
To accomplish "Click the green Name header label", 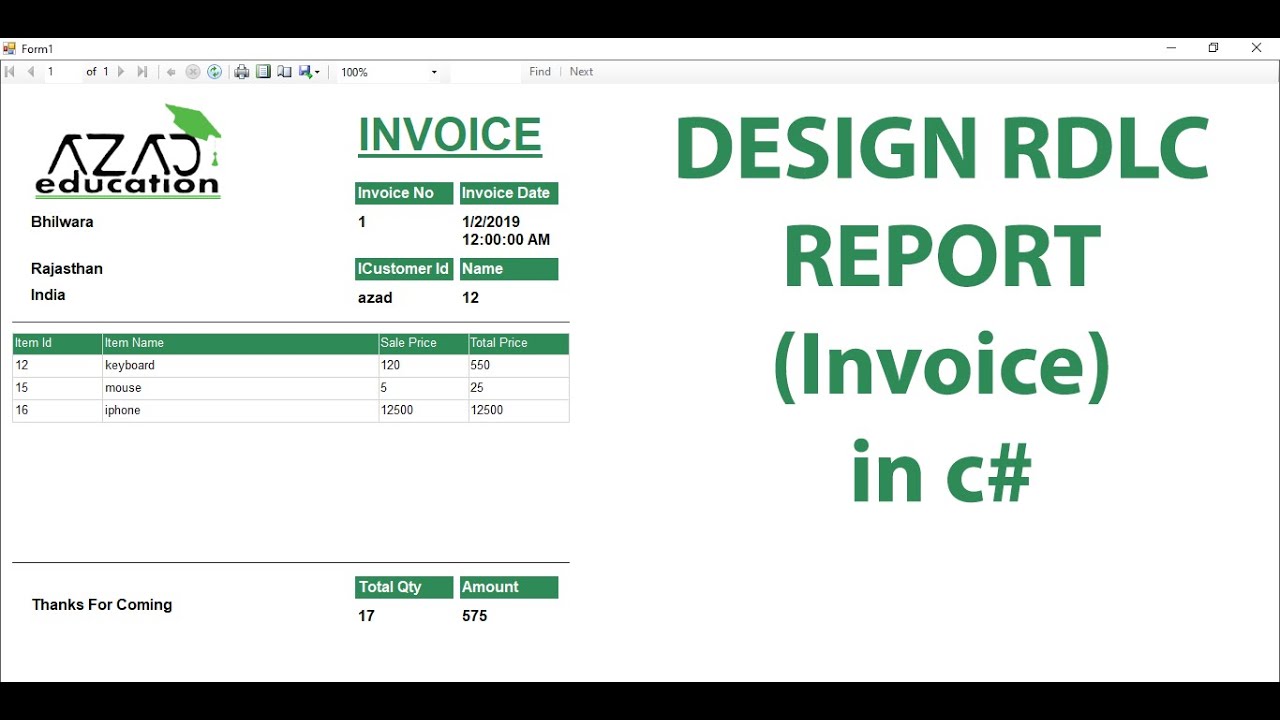I will (x=508, y=269).
